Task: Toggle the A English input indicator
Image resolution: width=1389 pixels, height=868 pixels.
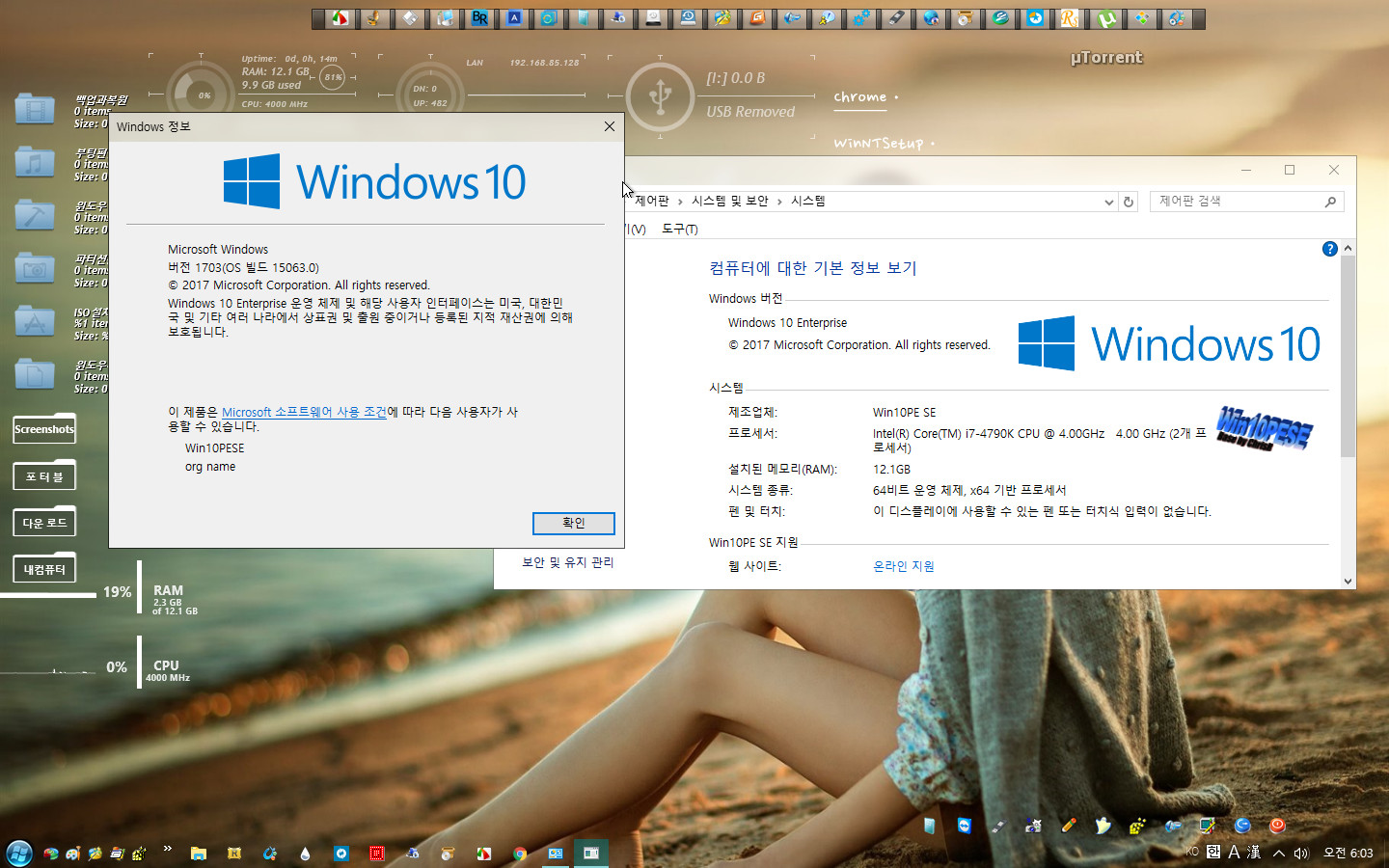Action: [1234, 853]
